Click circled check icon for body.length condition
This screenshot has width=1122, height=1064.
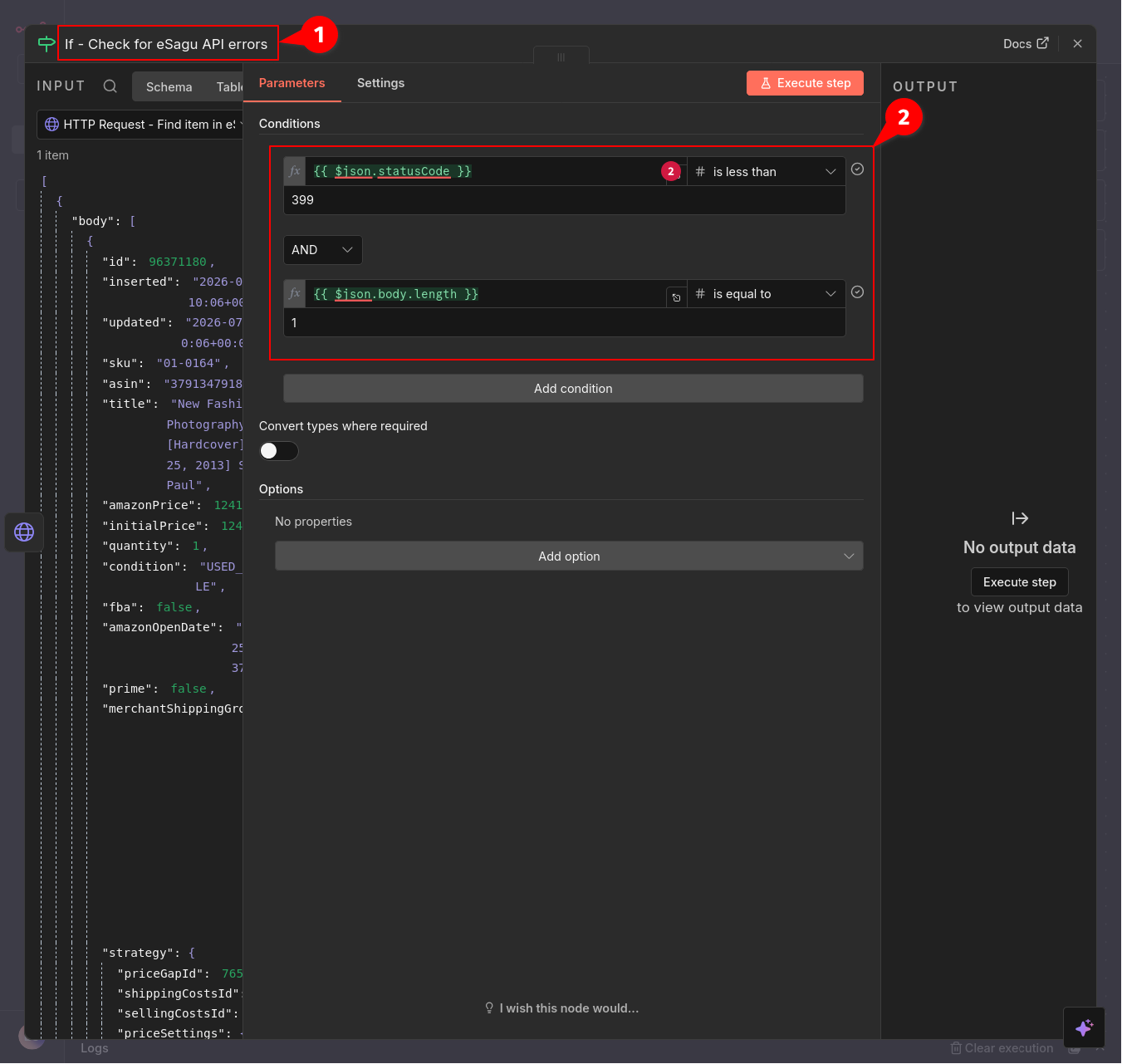pyautogui.click(x=858, y=292)
